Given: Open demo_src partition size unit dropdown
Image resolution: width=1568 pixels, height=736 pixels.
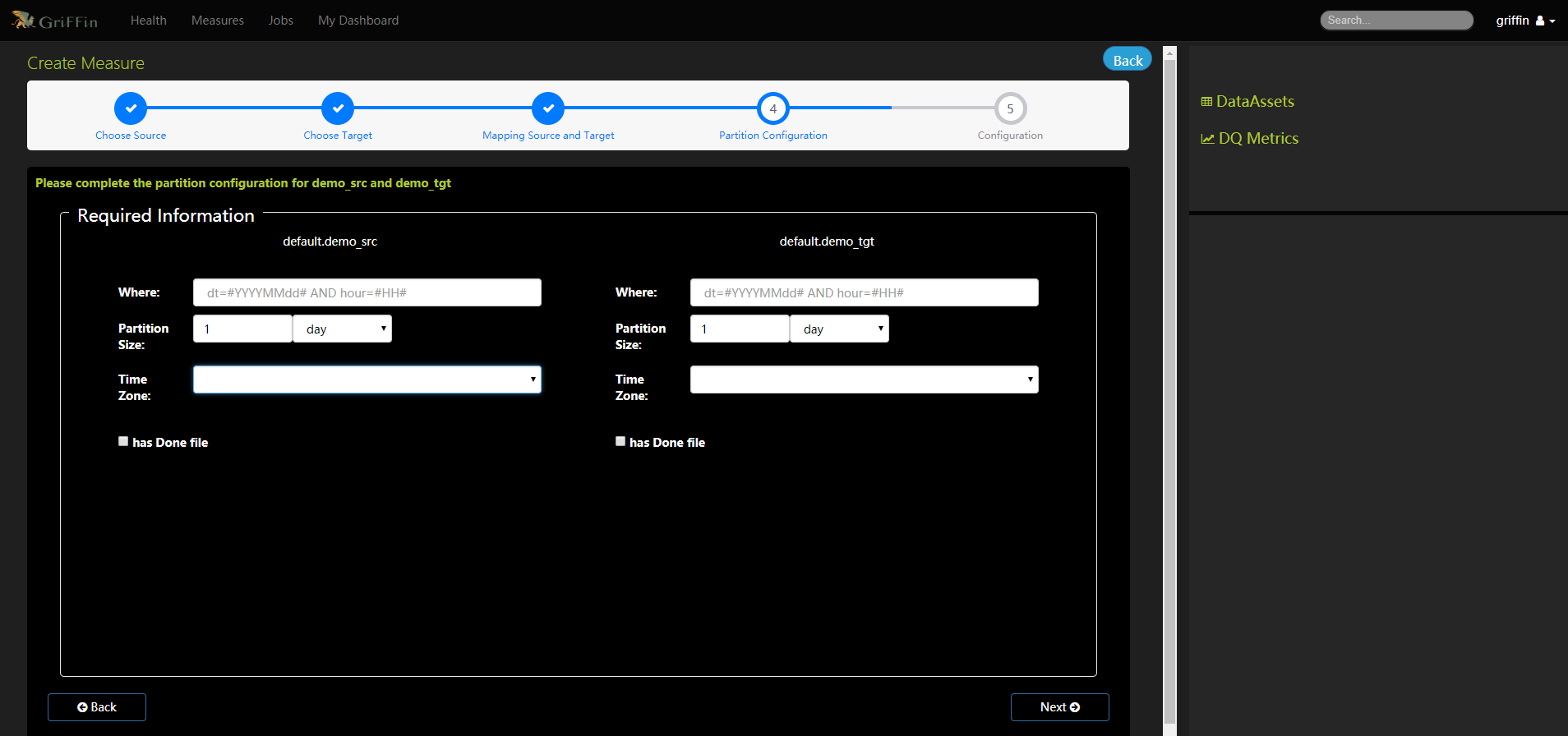Looking at the screenshot, I should [x=343, y=329].
